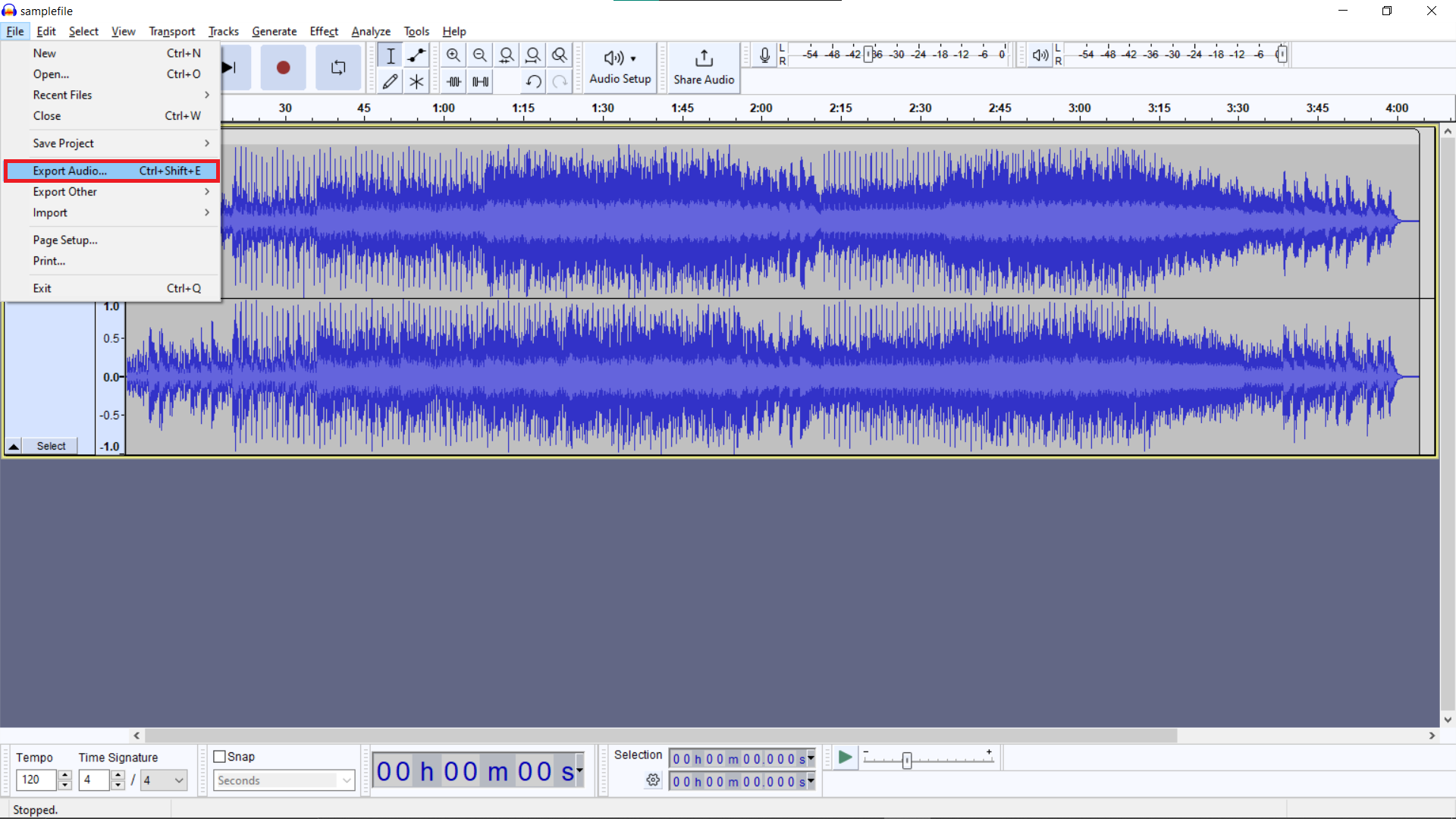Choose the Multi-tool

[416, 81]
